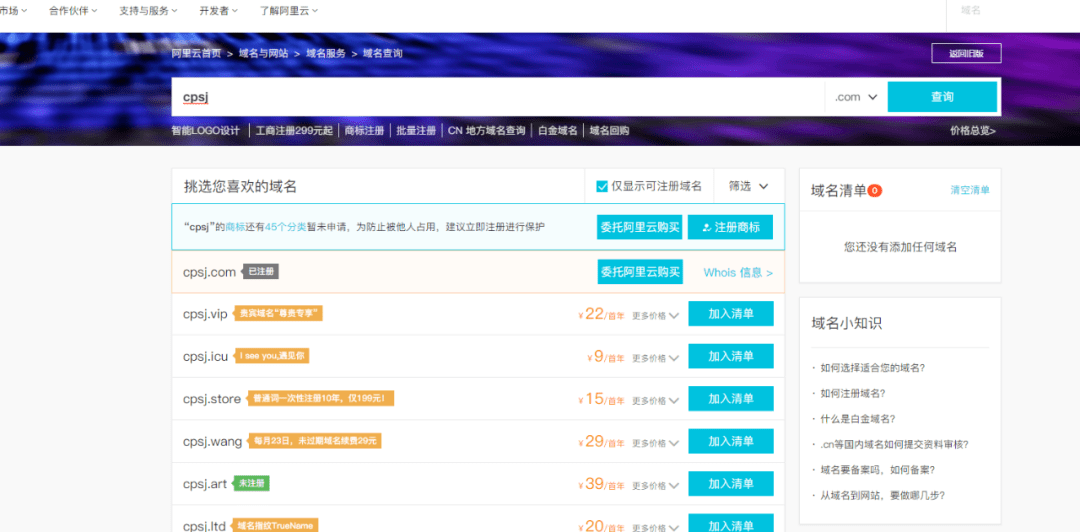Click the cpsj.com domain name text
The width and height of the screenshot is (1080, 532).
209,272
